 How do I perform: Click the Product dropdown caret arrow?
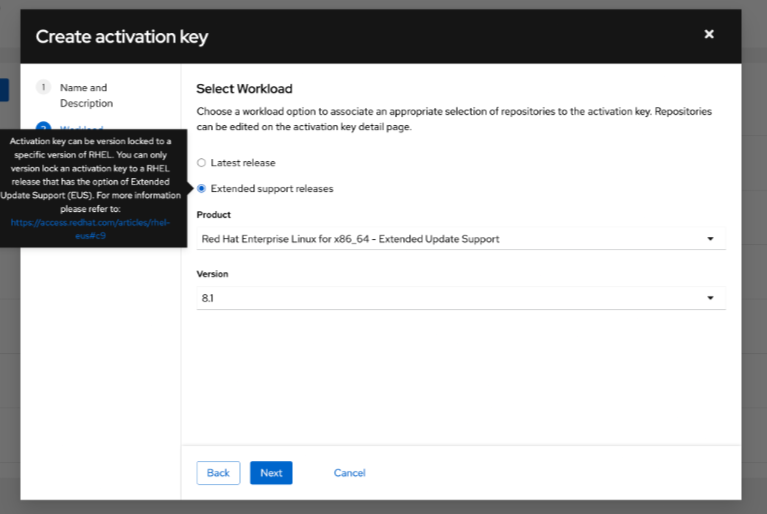(x=710, y=239)
